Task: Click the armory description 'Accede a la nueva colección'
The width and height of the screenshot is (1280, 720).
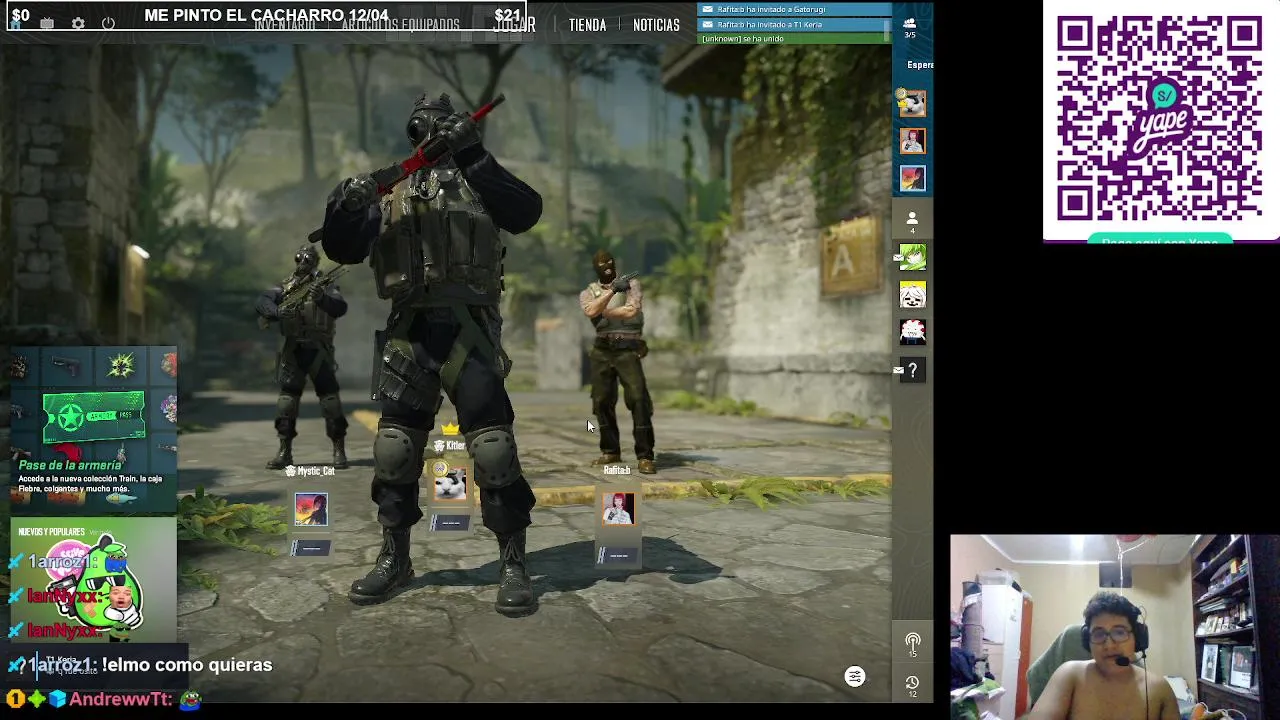Action: (90, 485)
